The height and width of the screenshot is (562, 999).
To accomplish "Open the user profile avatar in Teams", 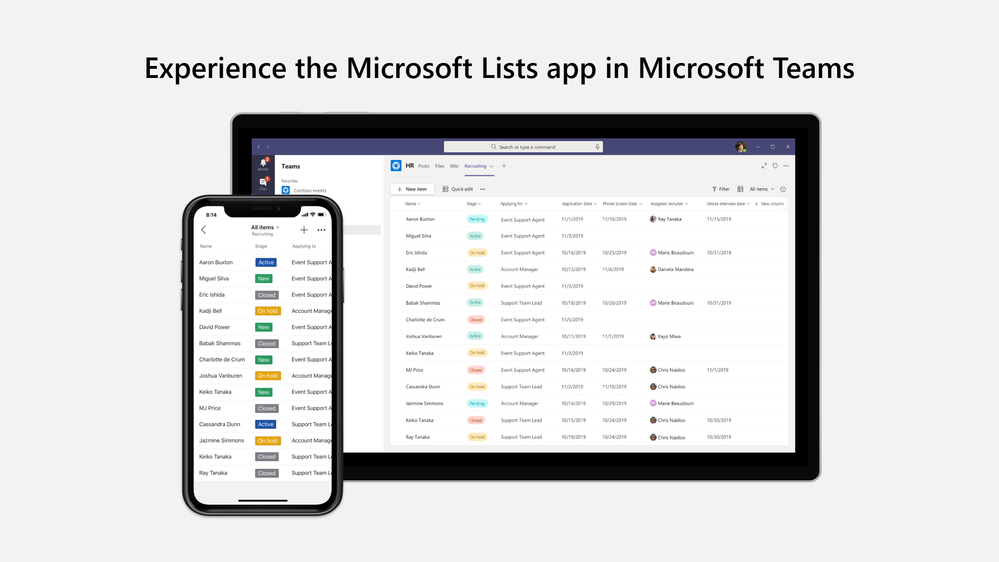I will click(740, 147).
